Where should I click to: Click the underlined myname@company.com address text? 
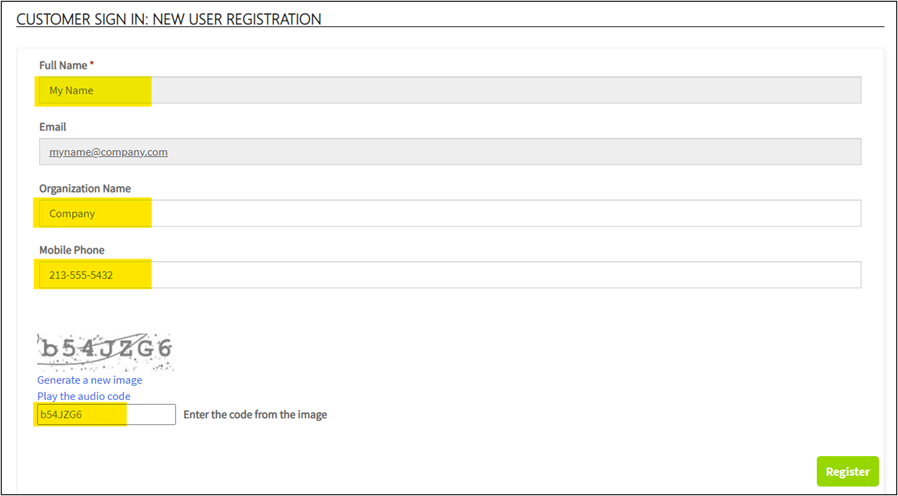[x=108, y=152]
